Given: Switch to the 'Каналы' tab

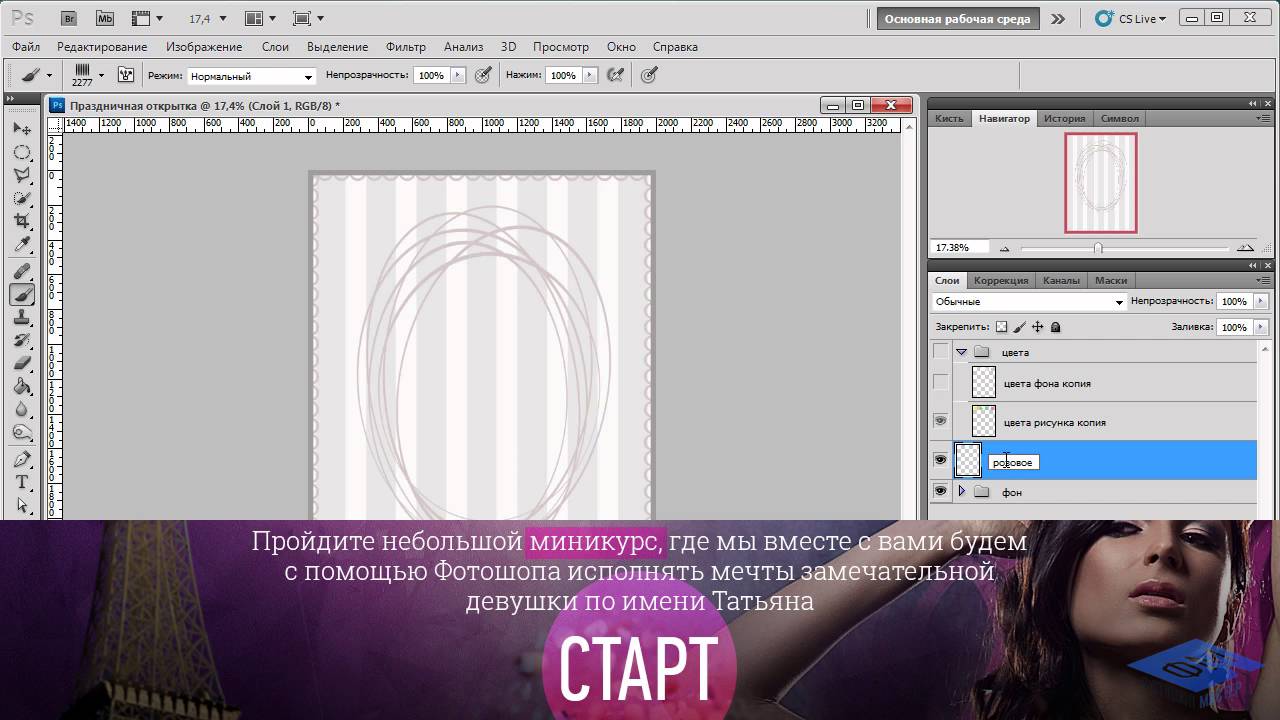Looking at the screenshot, I should click(x=1060, y=280).
